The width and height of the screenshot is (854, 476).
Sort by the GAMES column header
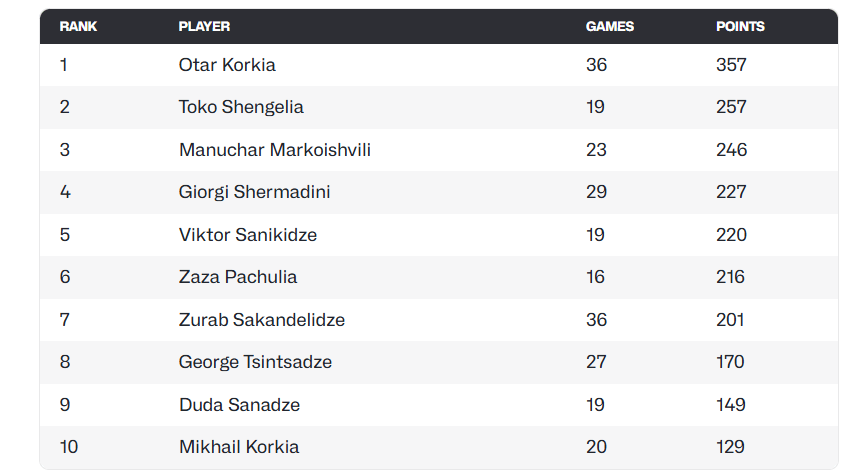(609, 27)
